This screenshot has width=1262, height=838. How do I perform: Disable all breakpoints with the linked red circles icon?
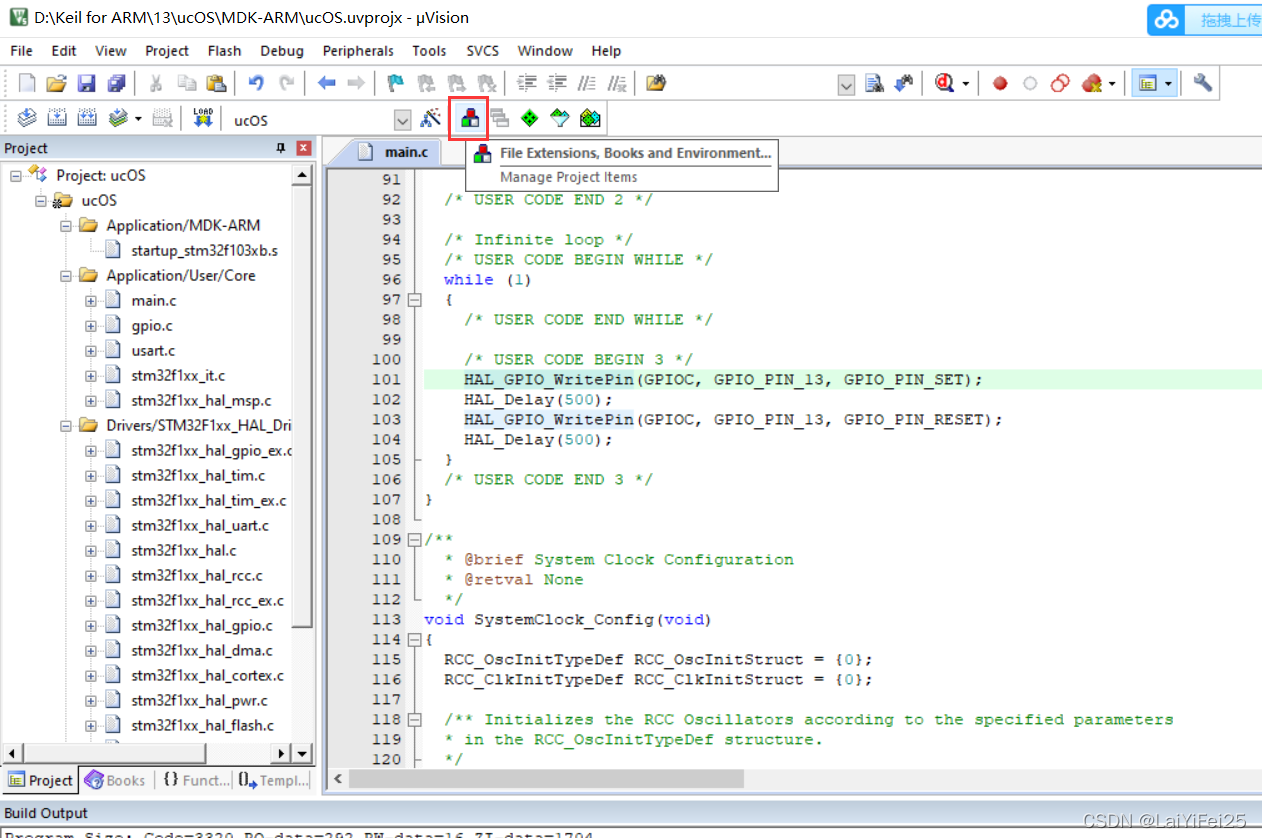pyautogui.click(x=1060, y=84)
